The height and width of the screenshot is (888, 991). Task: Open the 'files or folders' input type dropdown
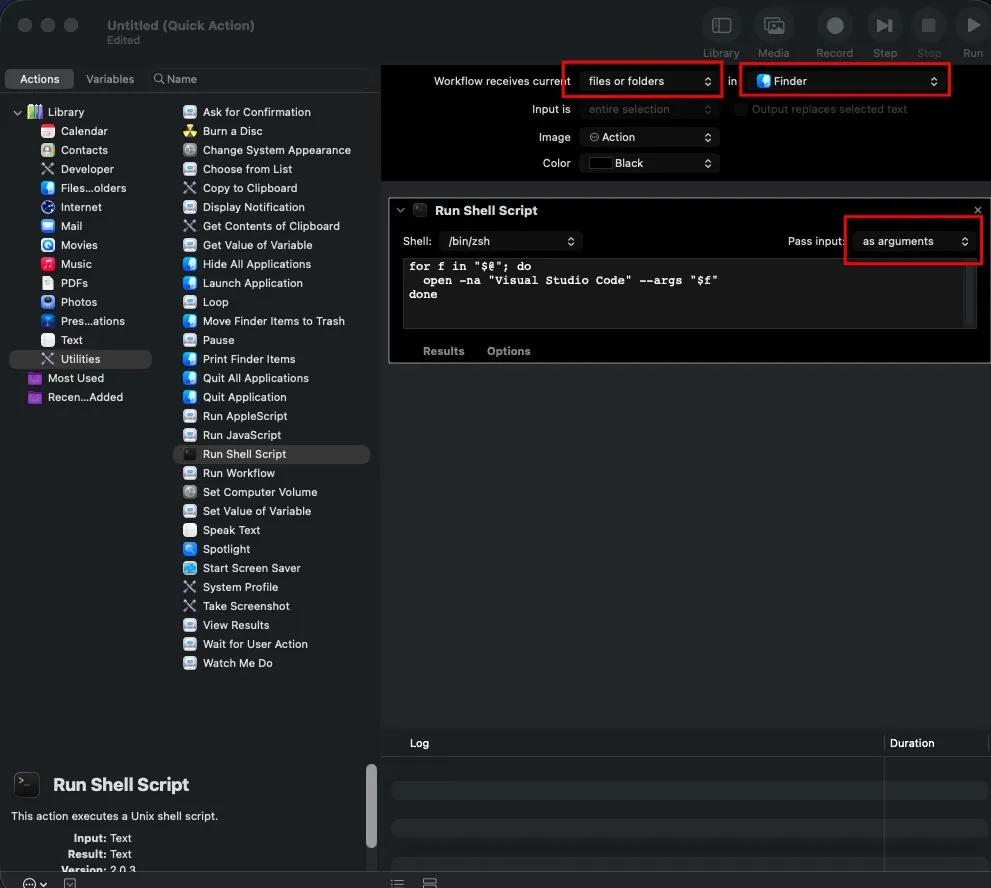pos(649,81)
